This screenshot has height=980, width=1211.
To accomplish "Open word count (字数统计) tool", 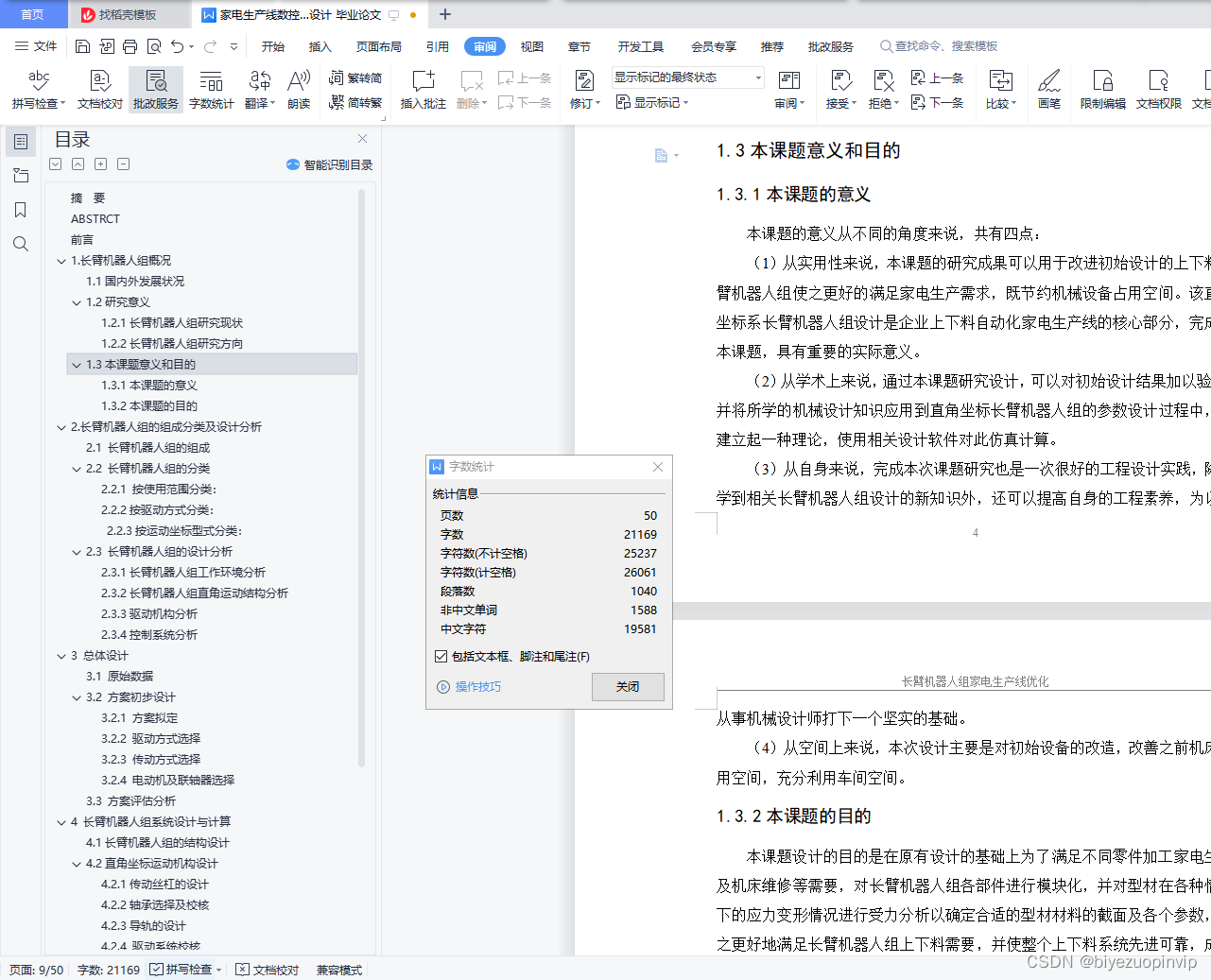I will click(x=211, y=90).
